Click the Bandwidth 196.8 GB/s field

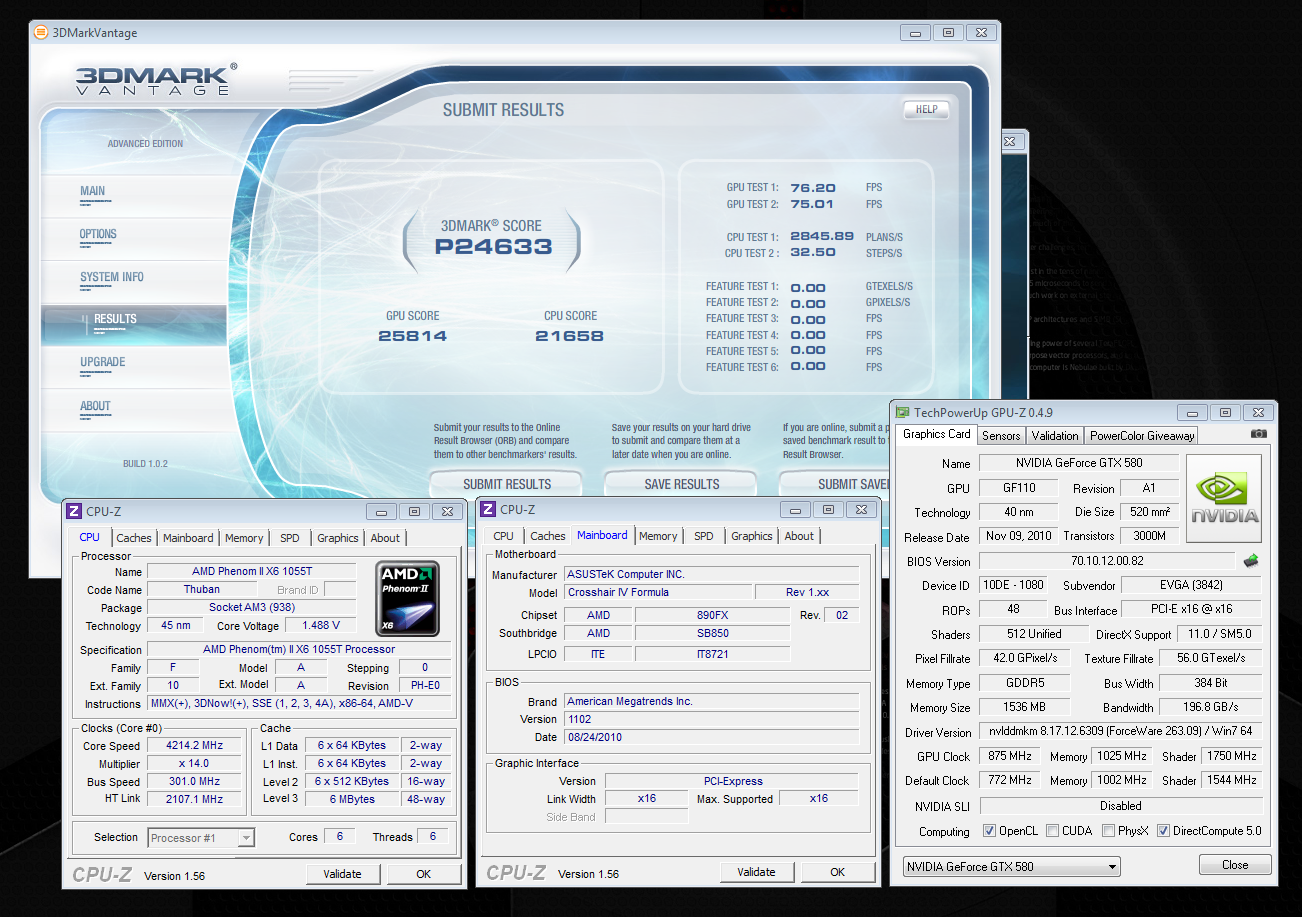[x=1209, y=708]
